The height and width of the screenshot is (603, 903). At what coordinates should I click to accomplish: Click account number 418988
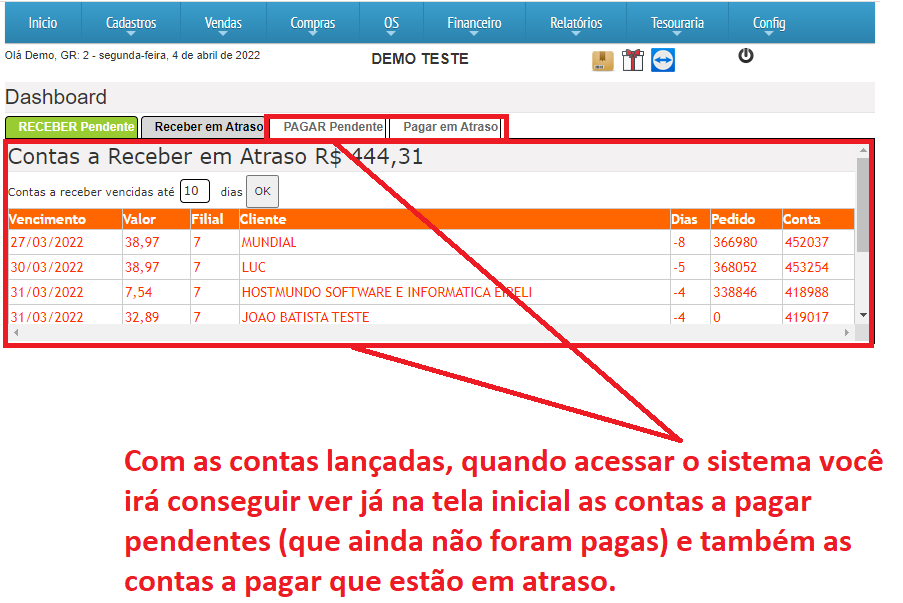click(807, 292)
